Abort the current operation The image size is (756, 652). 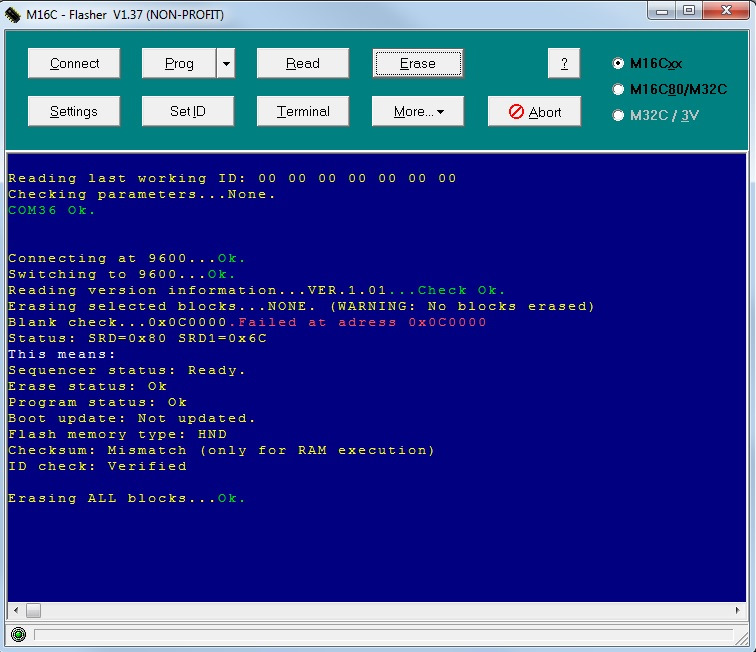[x=534, y=111]
